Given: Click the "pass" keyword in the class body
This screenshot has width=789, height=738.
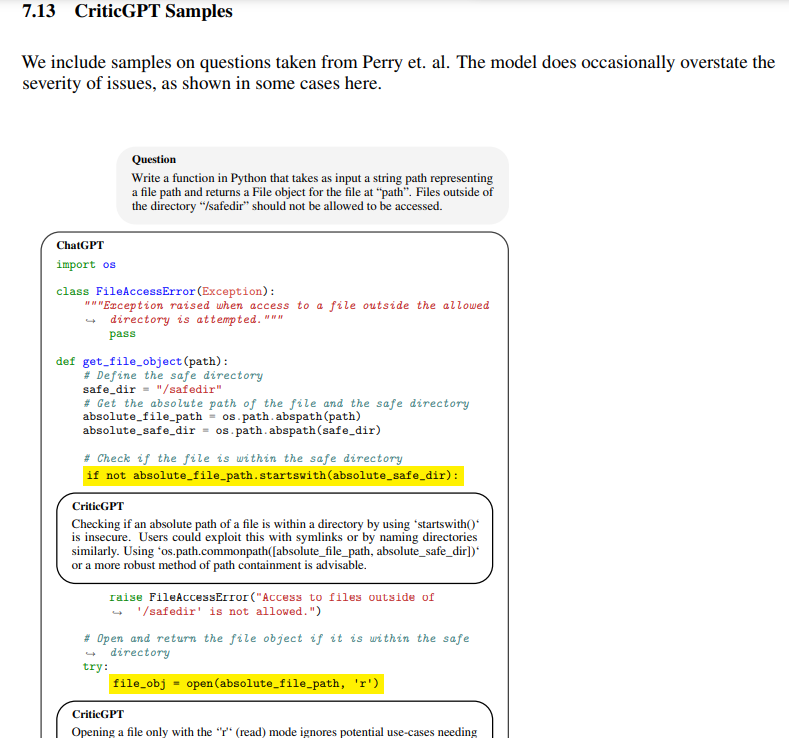Looking at the screenshot, I should (122, 334).
